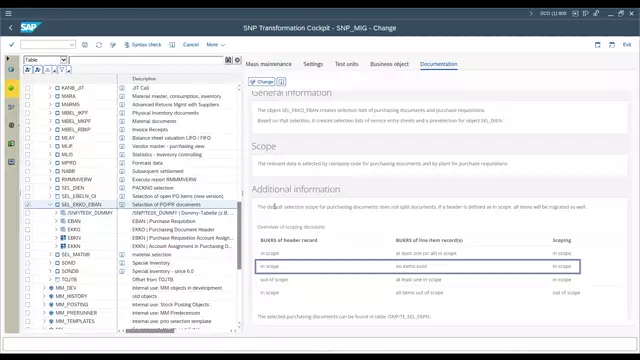Tick the checkbox for MARA row
Screen dimensions: 640x360
(27, 96)
